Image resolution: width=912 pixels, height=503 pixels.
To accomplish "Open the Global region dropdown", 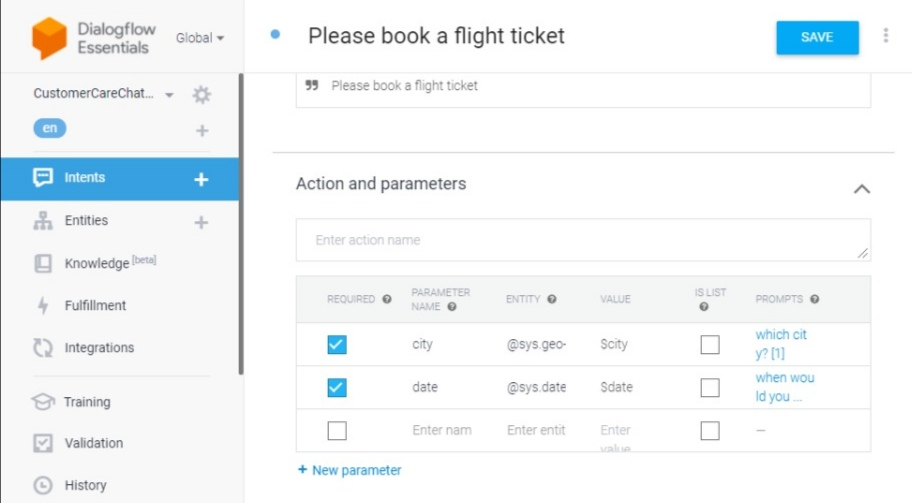I will click(x=200, y=38).
